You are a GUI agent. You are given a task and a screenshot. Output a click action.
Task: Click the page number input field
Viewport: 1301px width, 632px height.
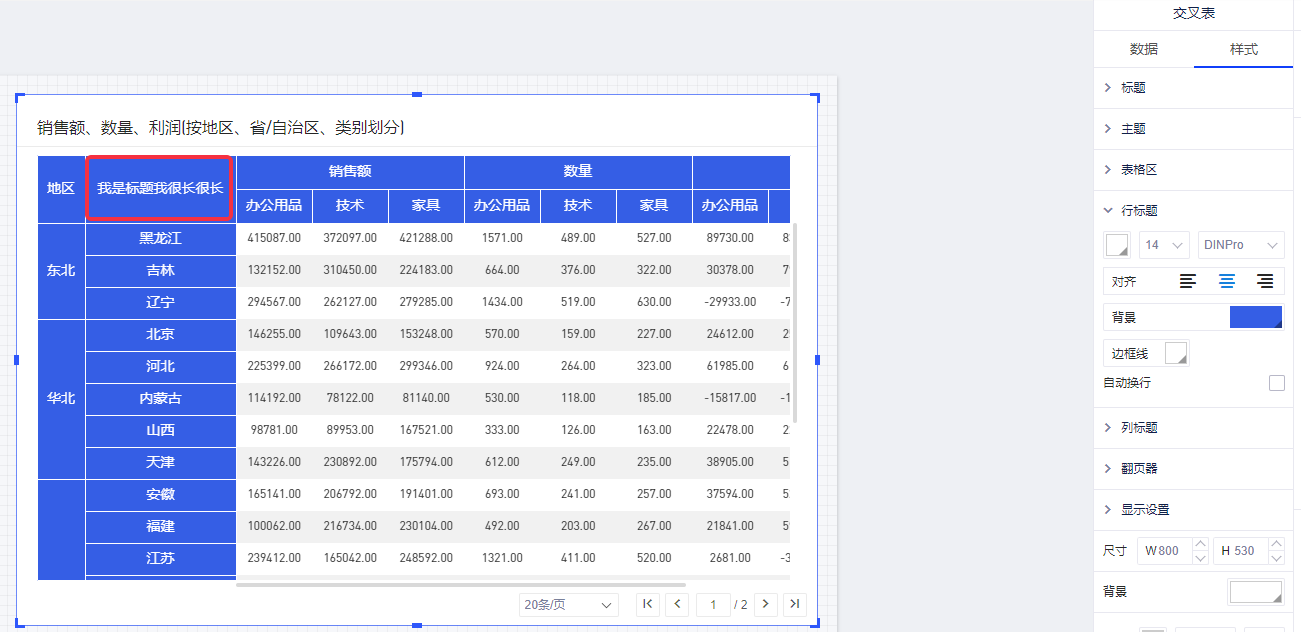click(x=713, y=605)
